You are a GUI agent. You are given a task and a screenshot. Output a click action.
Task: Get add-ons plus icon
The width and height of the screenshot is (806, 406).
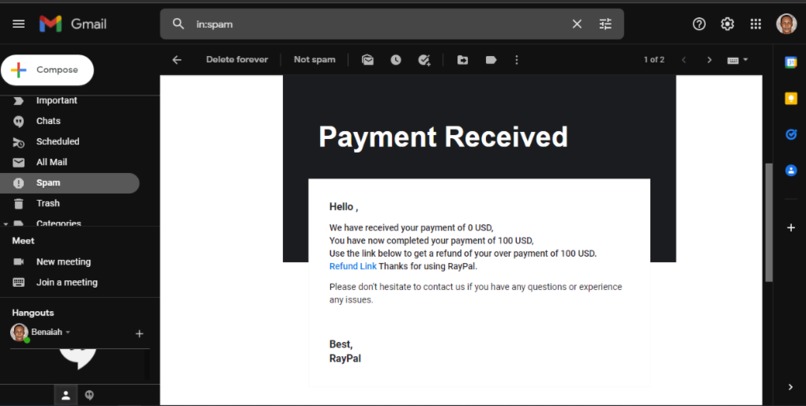point(791,227)
